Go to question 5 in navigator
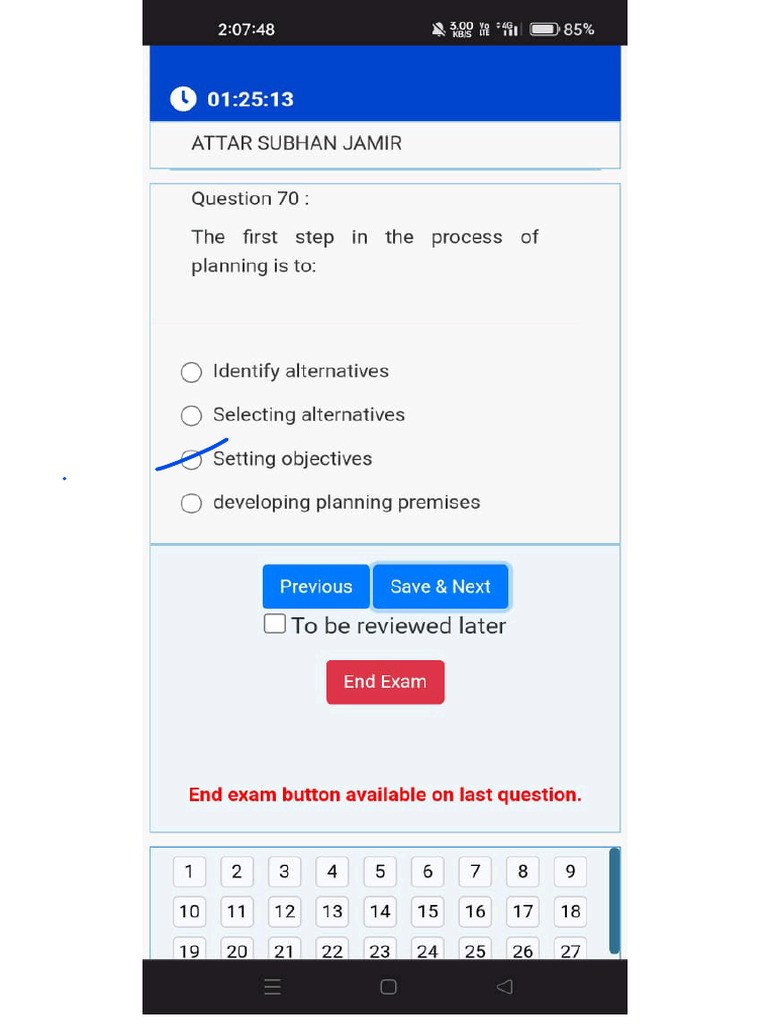 point(380,872)
